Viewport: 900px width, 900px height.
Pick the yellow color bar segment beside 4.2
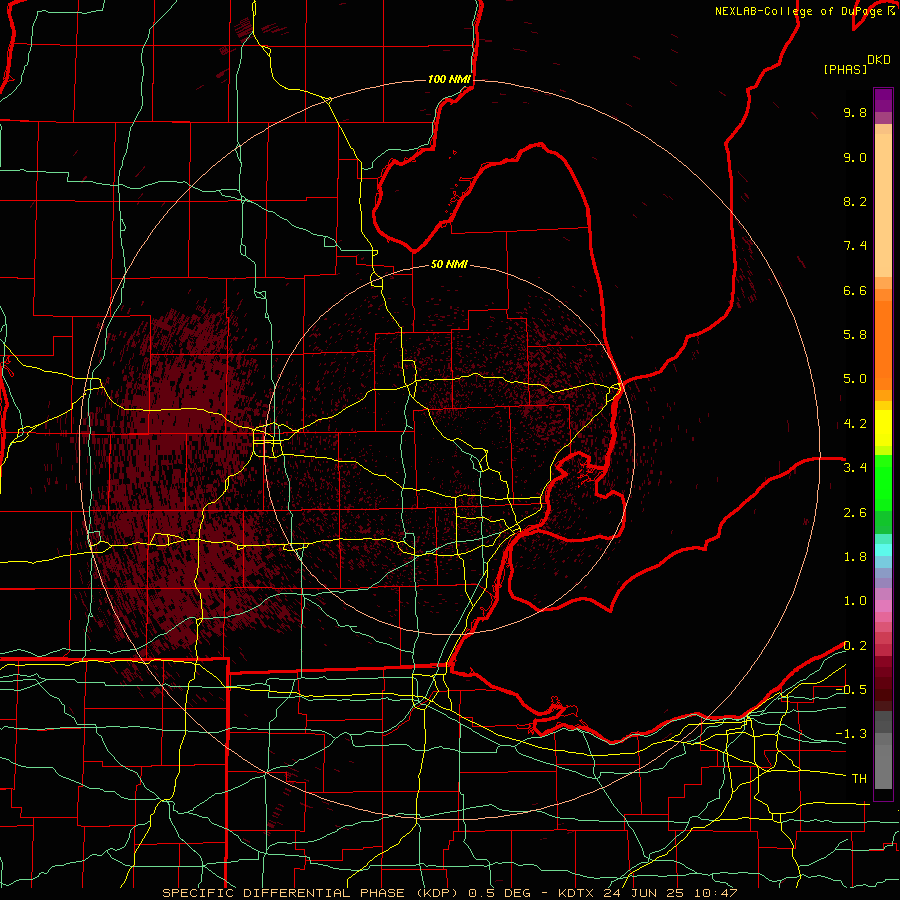(883, 428)
